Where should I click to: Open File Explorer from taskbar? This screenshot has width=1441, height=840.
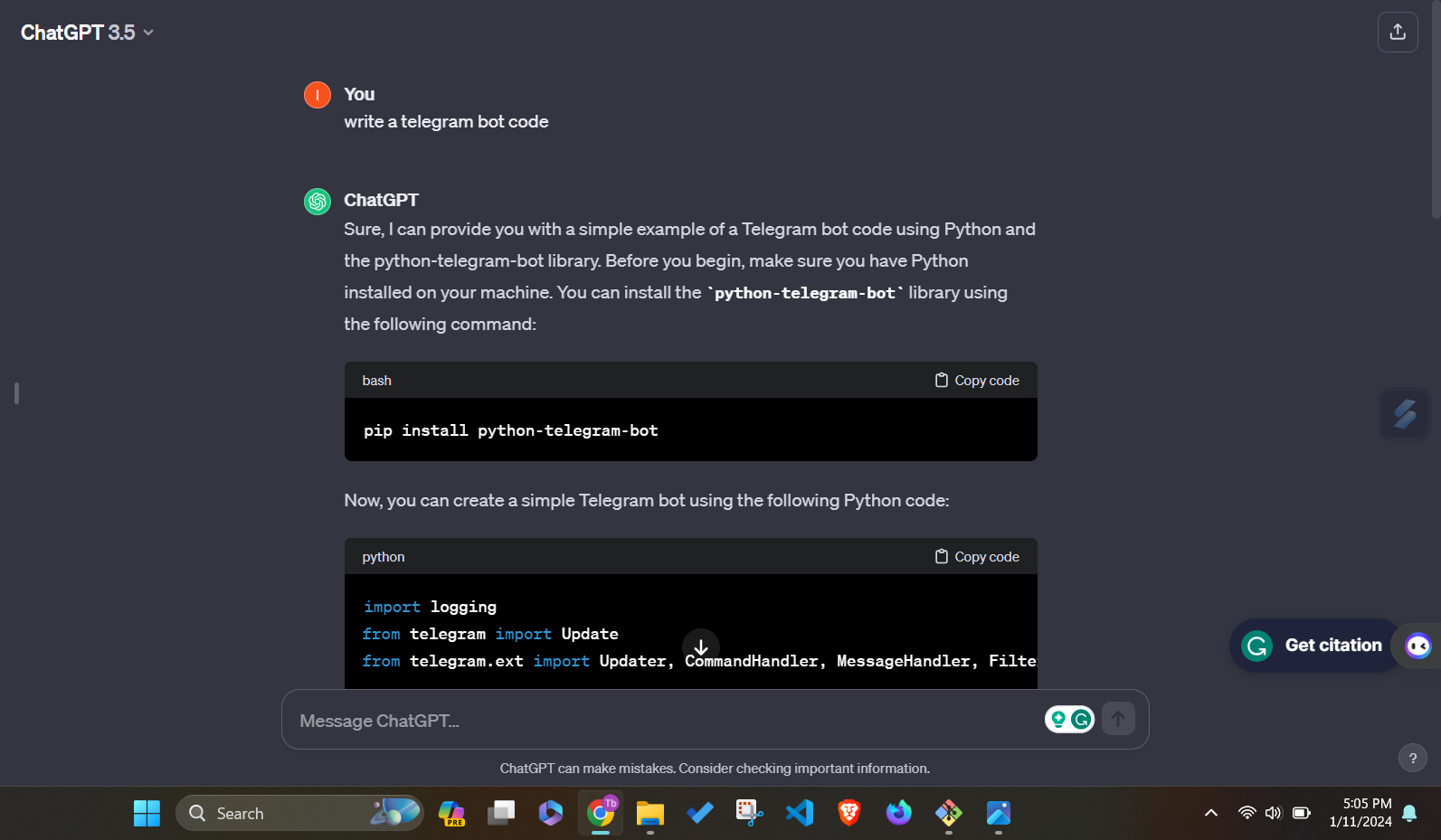(x=650, y=813)
